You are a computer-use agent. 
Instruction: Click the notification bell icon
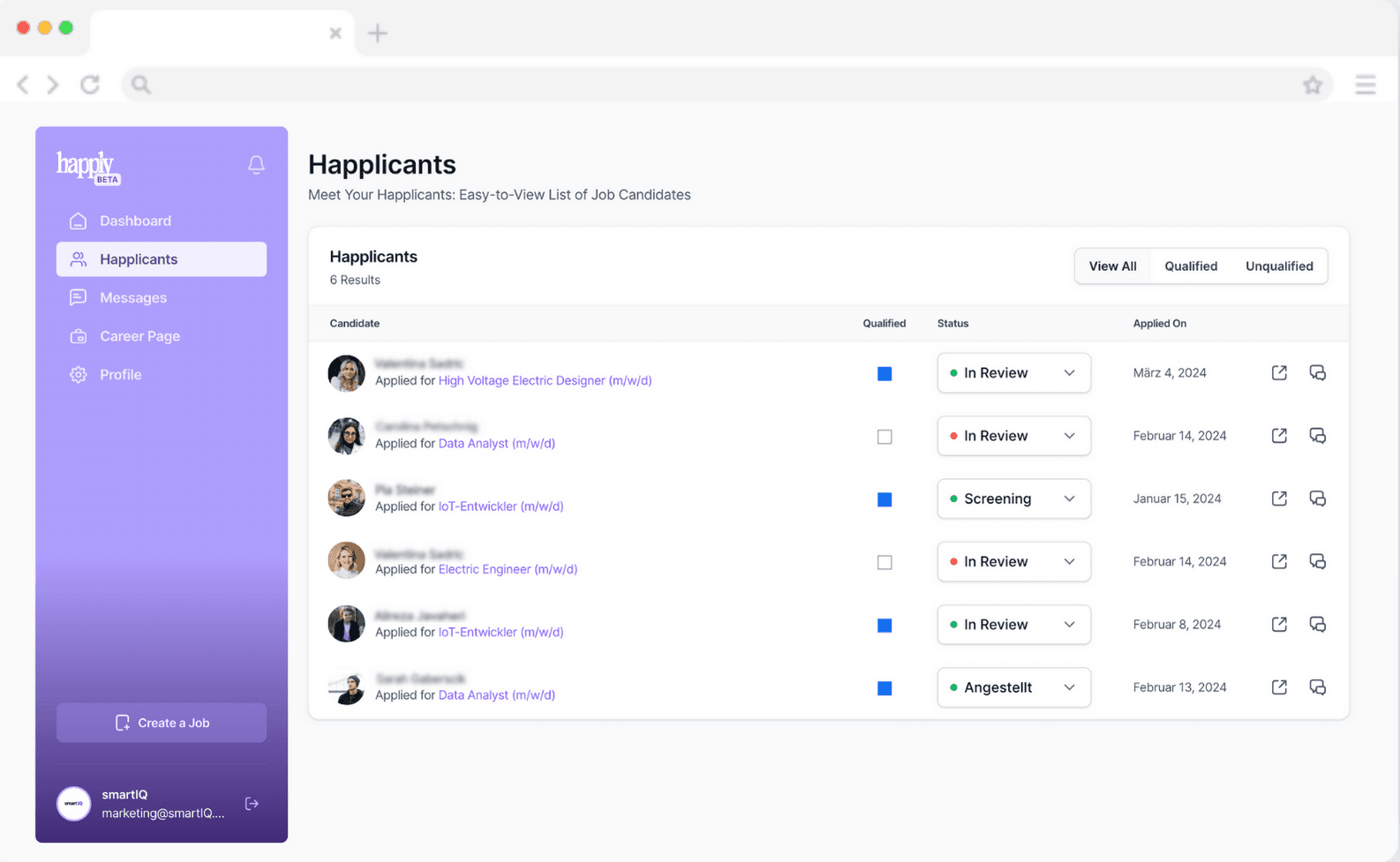(256, 165)
